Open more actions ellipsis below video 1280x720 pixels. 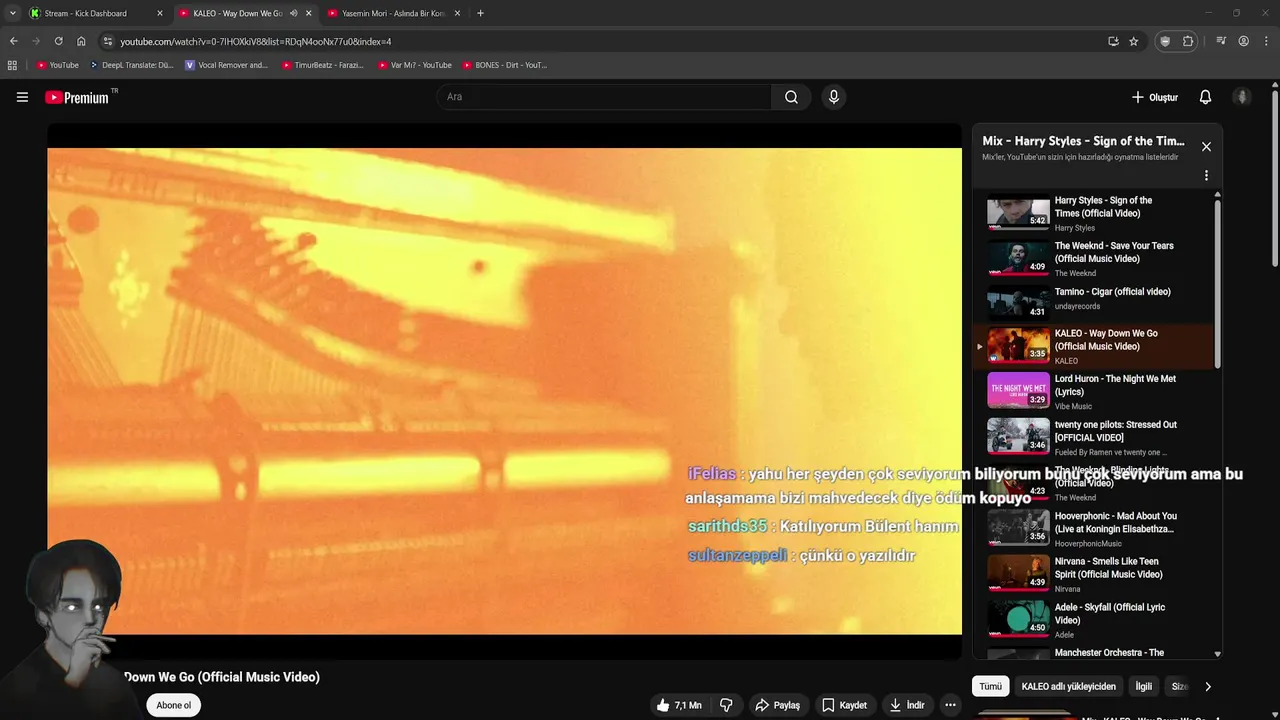950,705
